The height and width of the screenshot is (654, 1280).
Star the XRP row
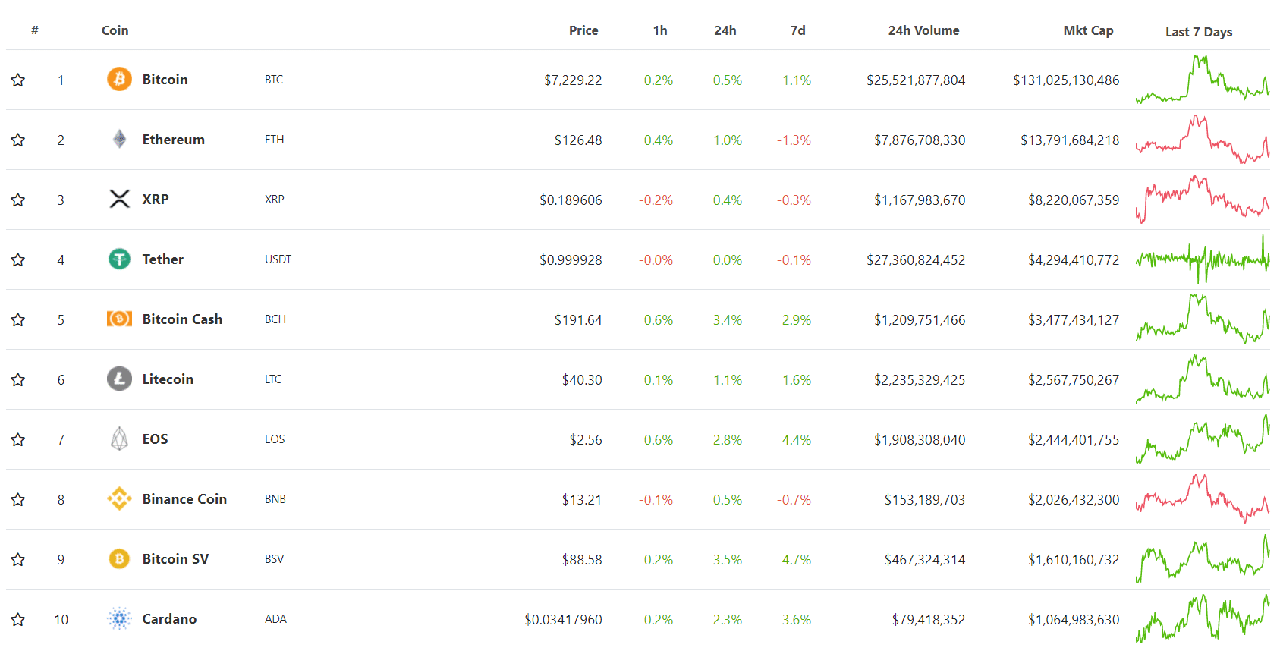(x=18, y=200)
